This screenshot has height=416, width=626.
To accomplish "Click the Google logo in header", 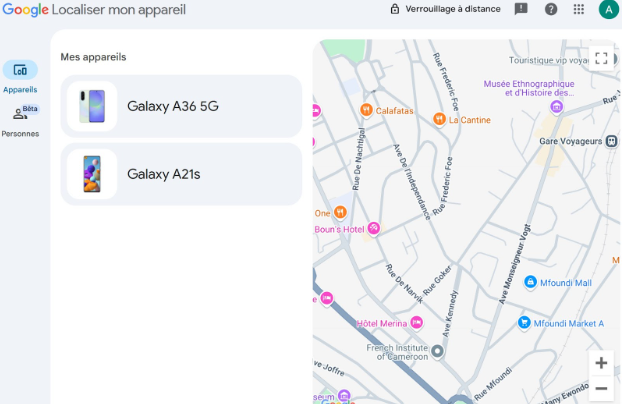I will pyautogui.click(x=26, y=10).
